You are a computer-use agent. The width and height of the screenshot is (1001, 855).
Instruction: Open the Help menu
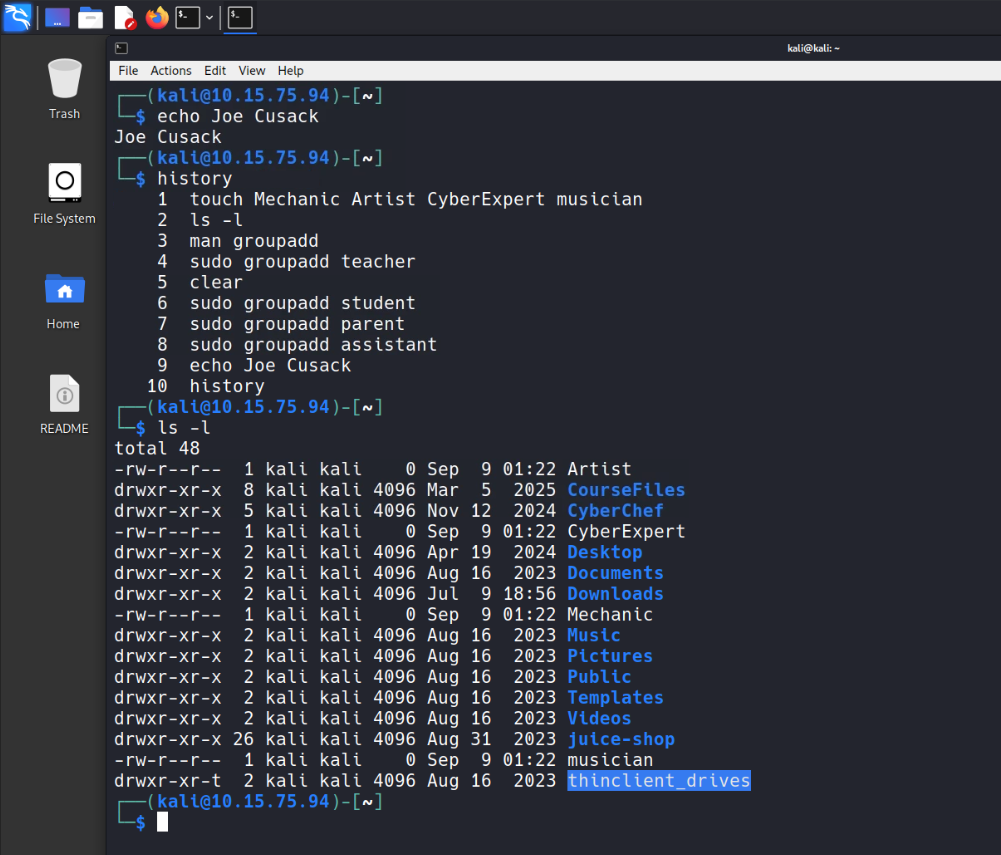point(290,71)
